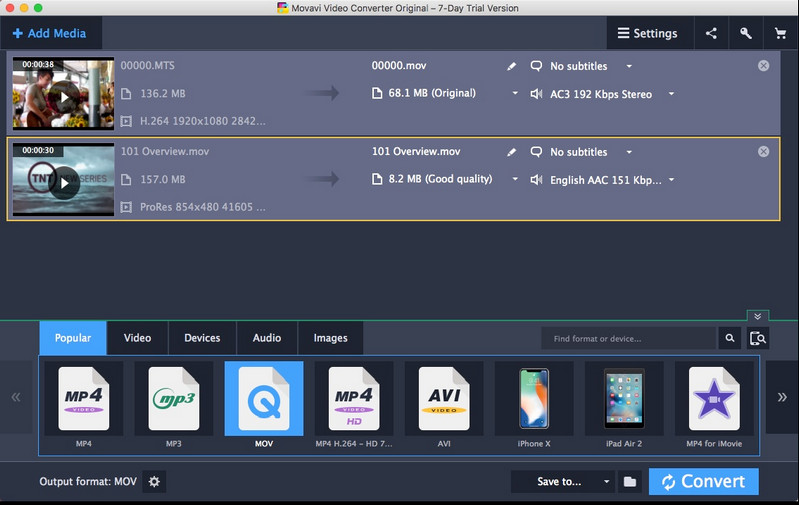The image size is (799, 505).
Task: Go to previous presets with left arrows
Action: pos(16,397)
